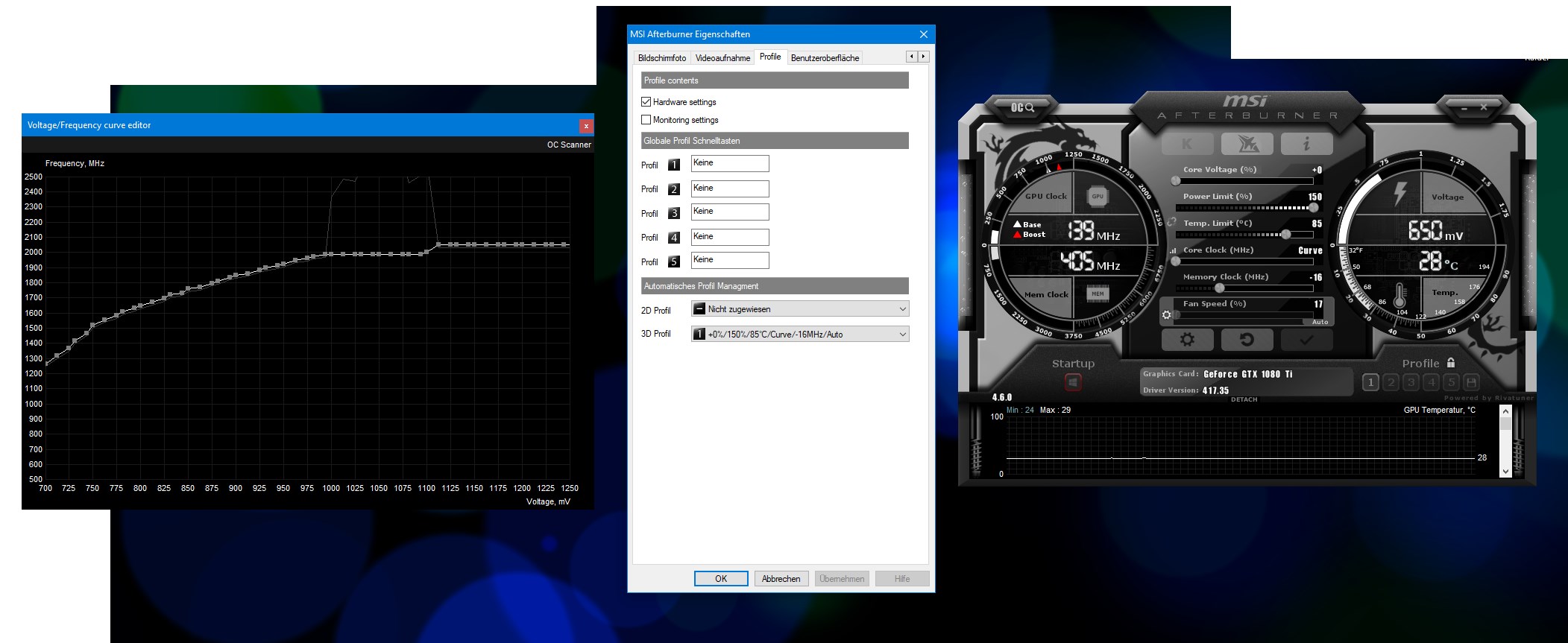Adjust the Memory Clock slider handle
1568x643 pixels.
click(x=1220, y=288)
